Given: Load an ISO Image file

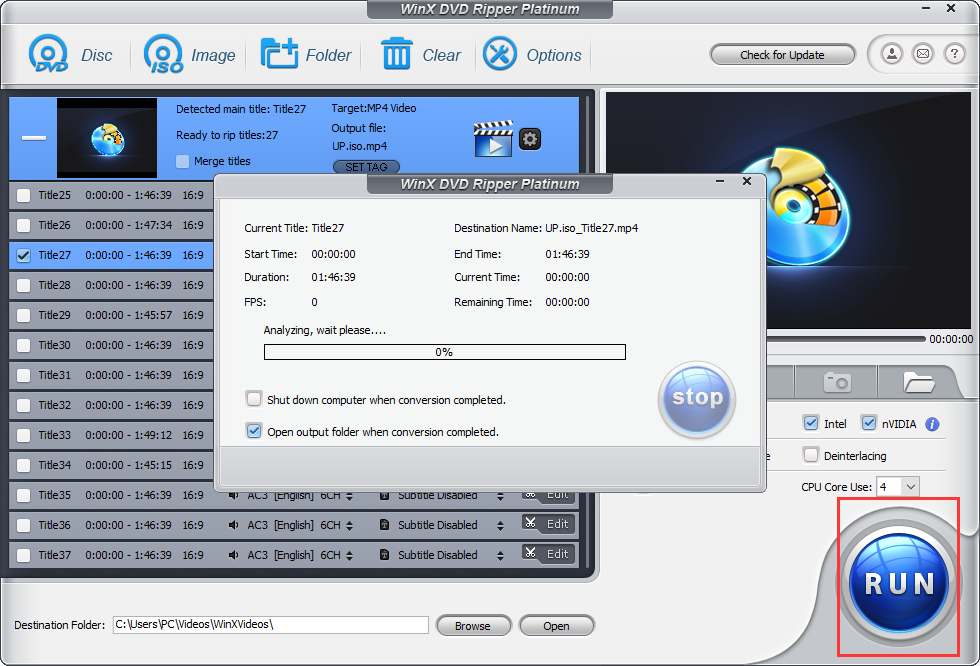Looking at the screenshot, I should pyautogui.click(x=189, y=55).
